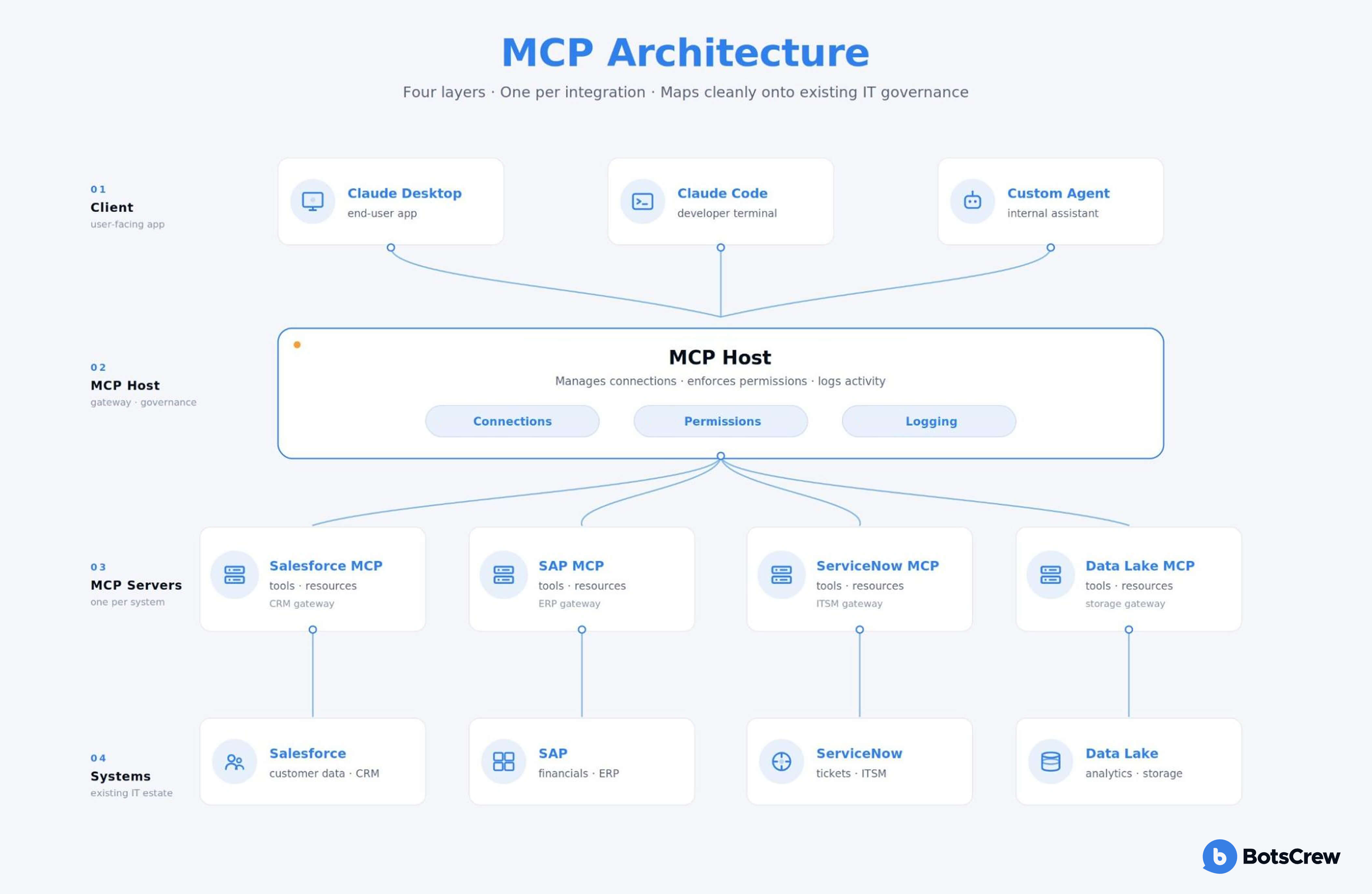1372x894 pixels.
Task: Click connector node below Claude Code card
Action: (x=721, y=248)
